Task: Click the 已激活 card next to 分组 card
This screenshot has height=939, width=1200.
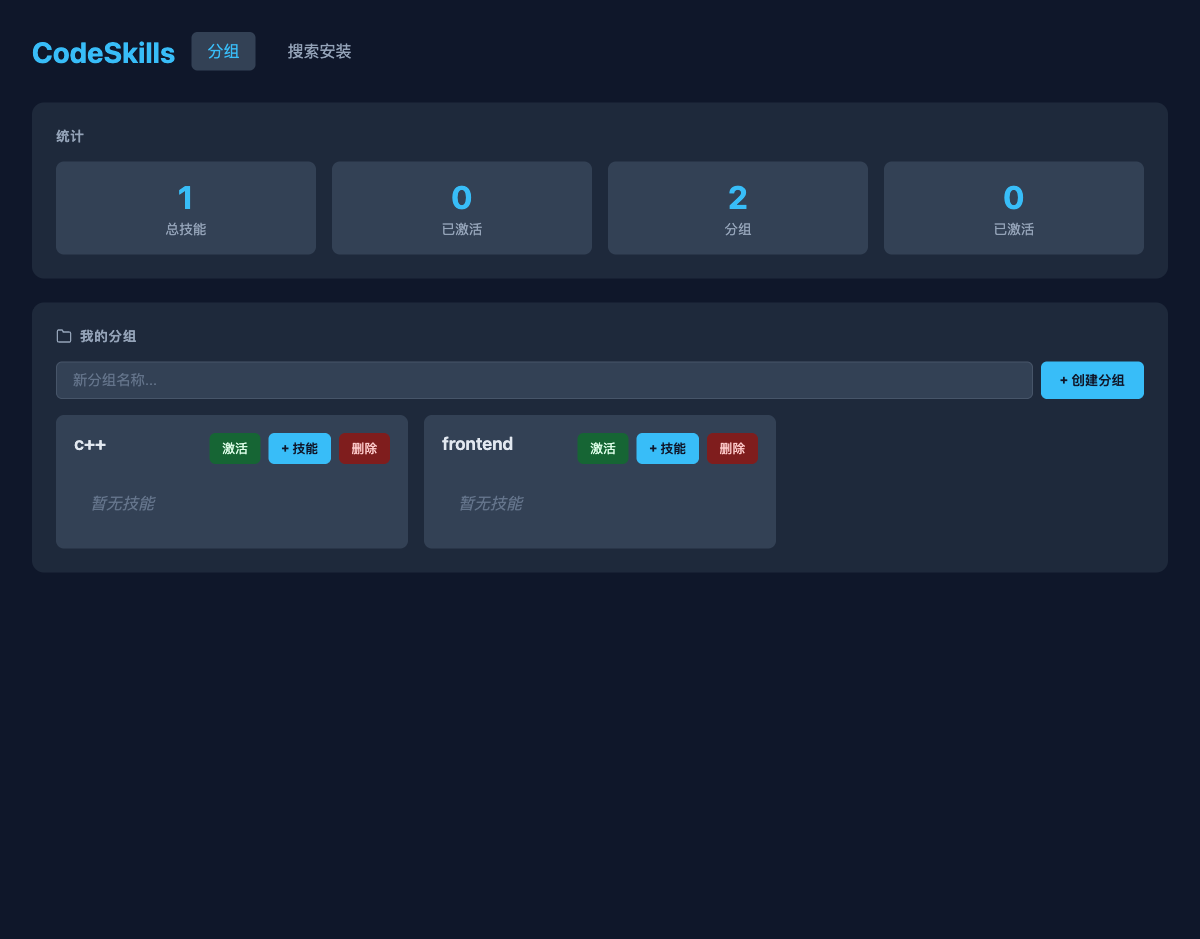Action: point(1014,208)
